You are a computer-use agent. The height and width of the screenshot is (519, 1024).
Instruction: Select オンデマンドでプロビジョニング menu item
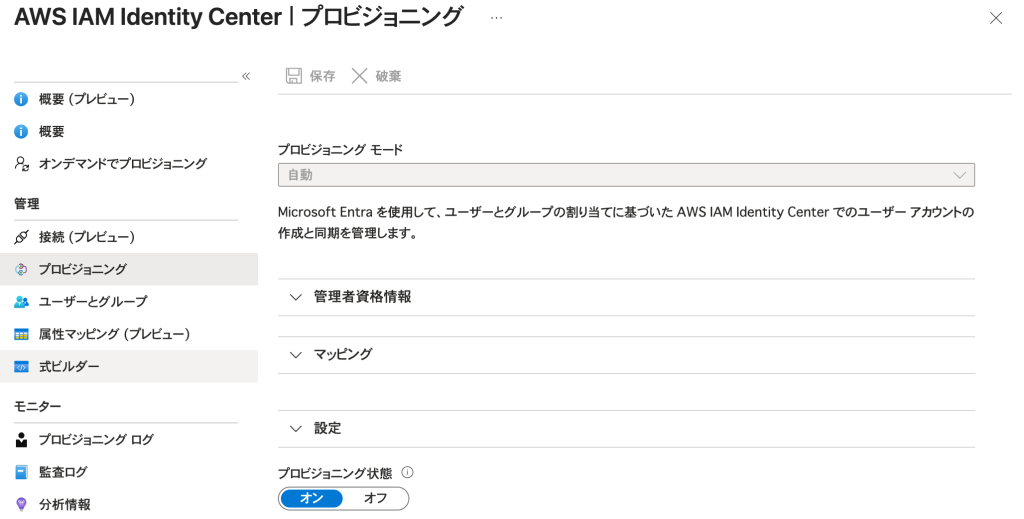tap(122, 164)
